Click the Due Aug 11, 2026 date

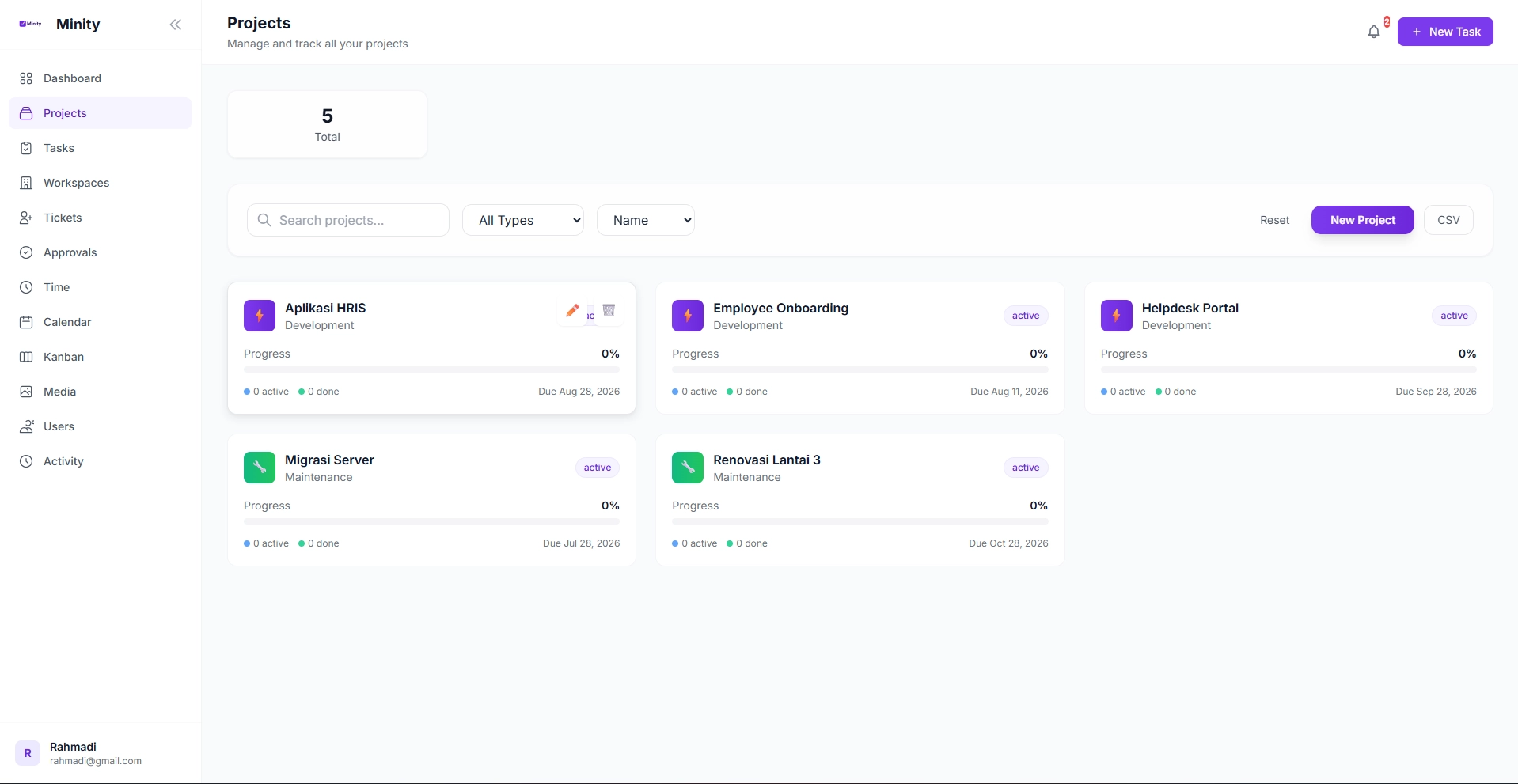click(x=1009, y=392)
